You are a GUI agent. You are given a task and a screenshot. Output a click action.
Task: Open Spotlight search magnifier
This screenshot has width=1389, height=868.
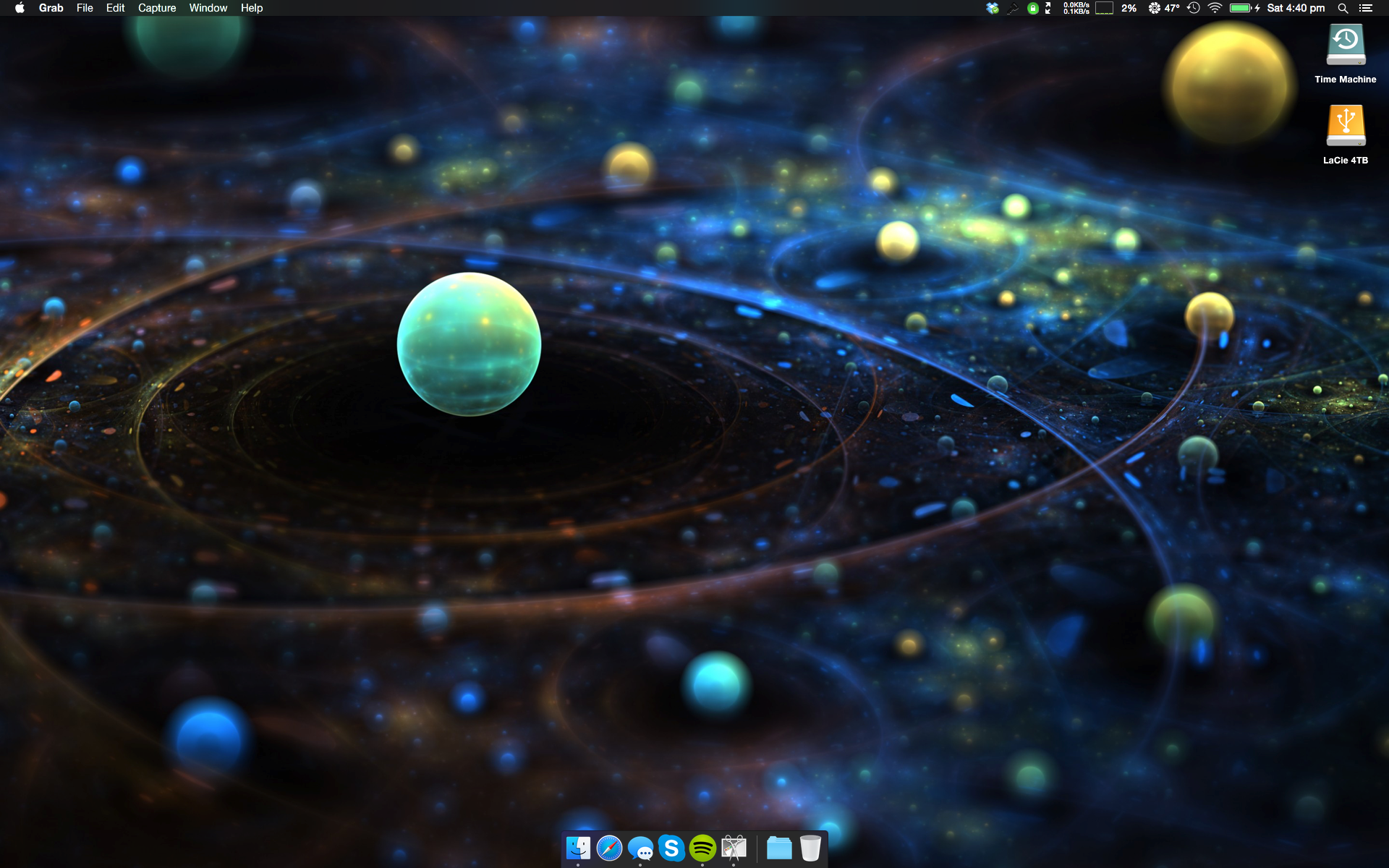tap(1343, 8)
